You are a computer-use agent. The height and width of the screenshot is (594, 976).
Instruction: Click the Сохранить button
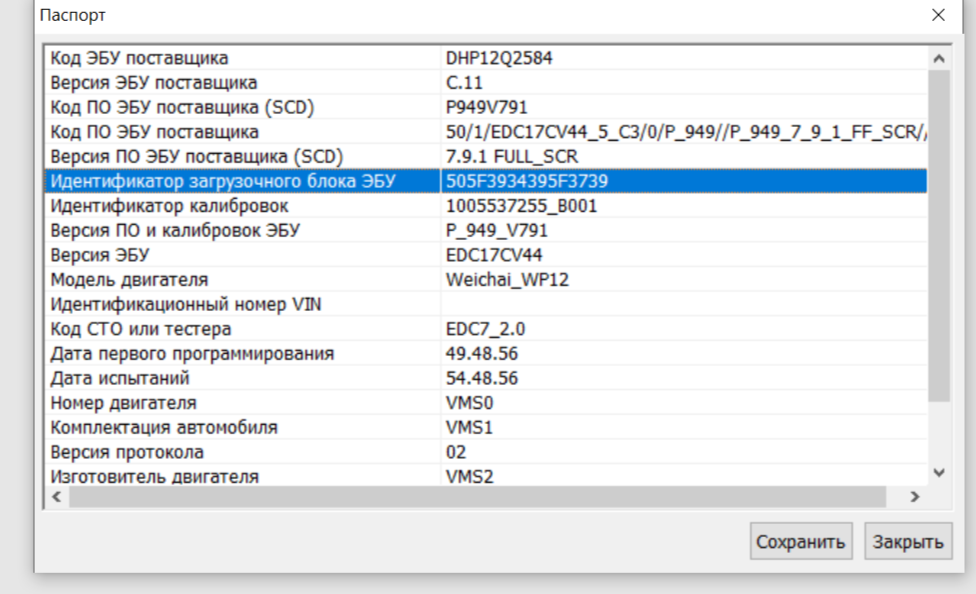pyautogui.click(x=801, y=542)
